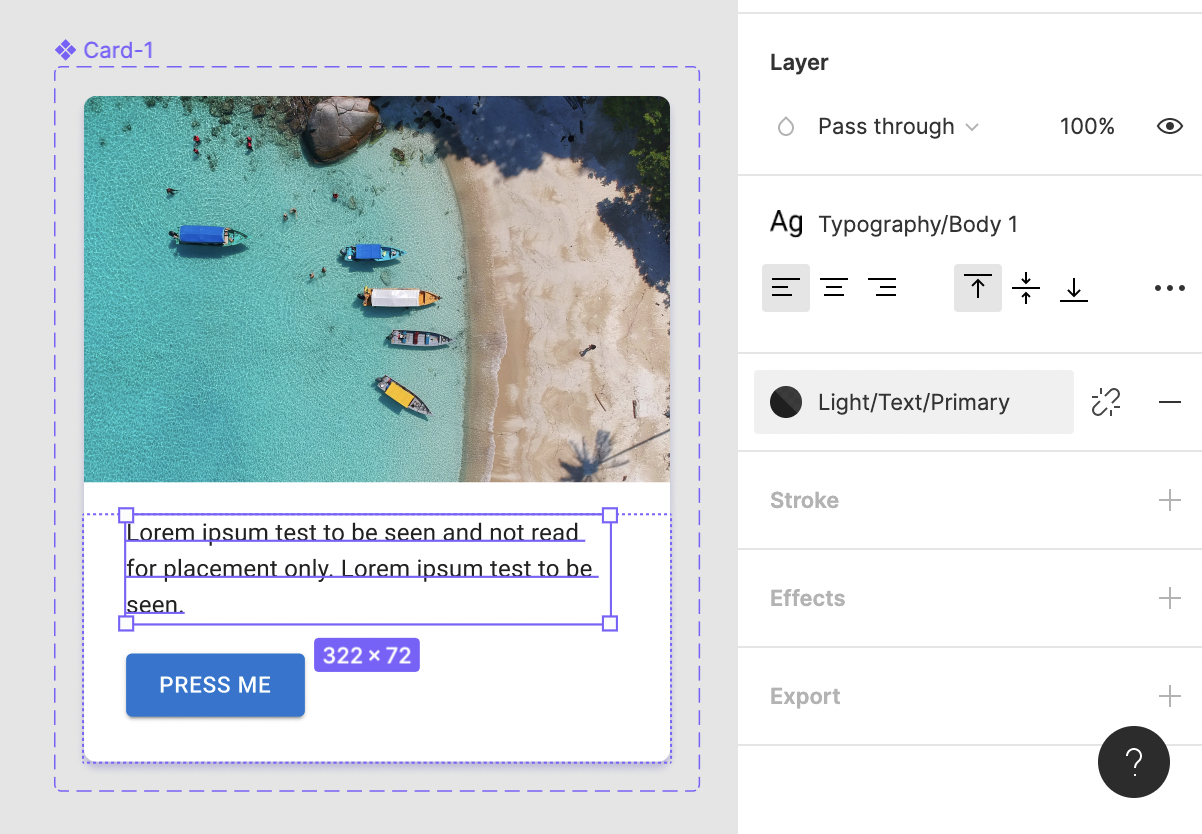Align text to top

click(978, 288)
